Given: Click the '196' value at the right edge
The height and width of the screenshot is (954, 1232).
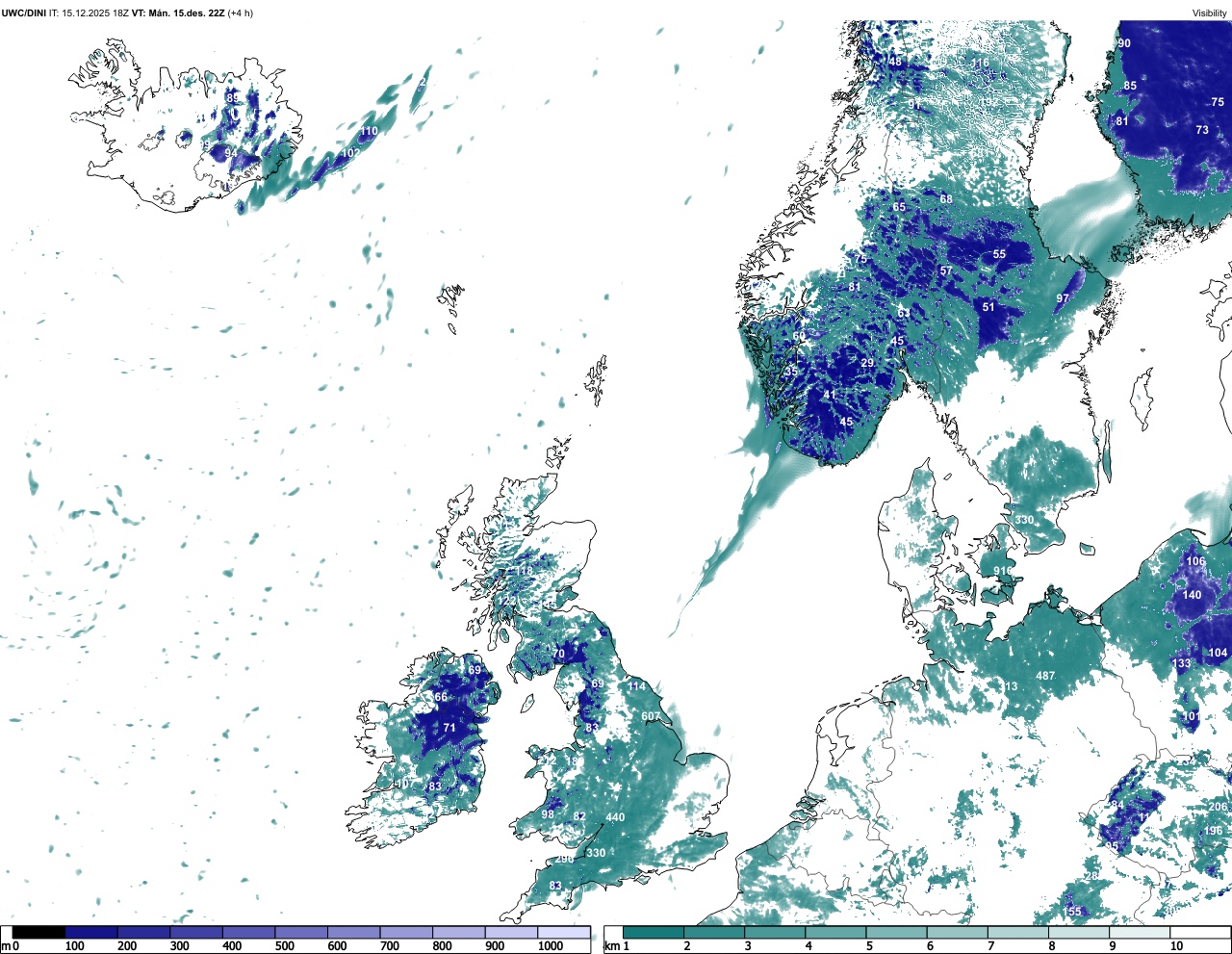Looking at the screenshot, I should pos(1213,831).
